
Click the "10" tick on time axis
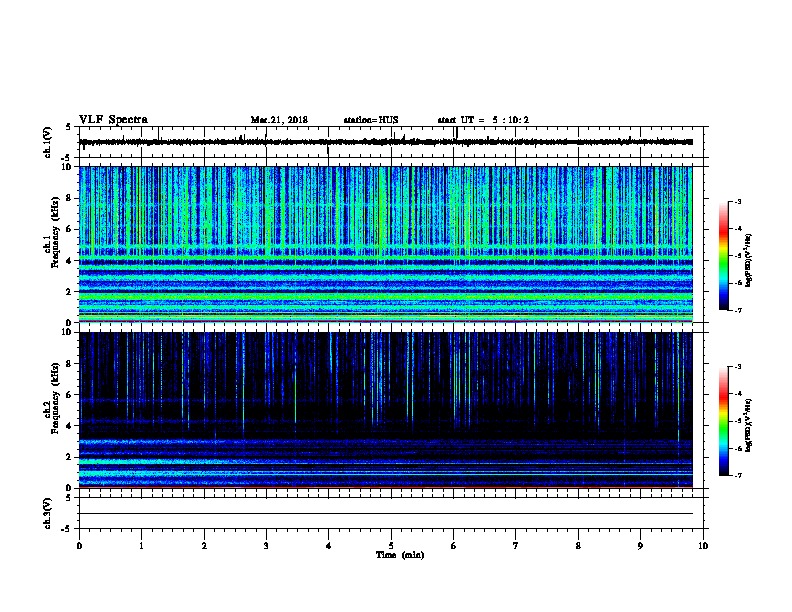click(703, 546)
